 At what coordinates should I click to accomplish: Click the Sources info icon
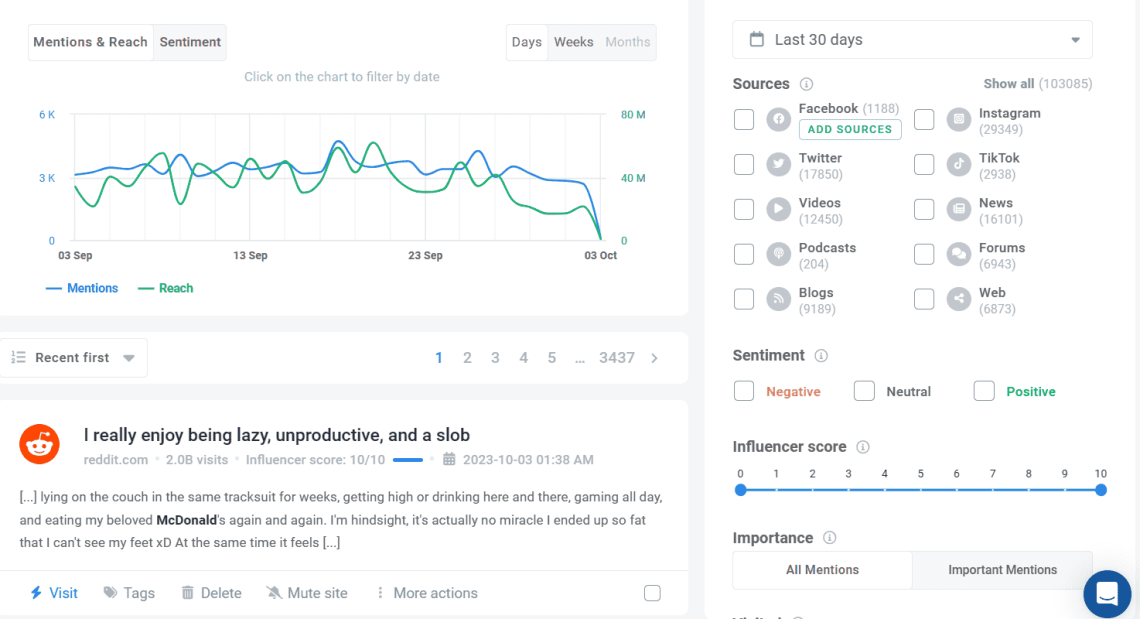coord(807,84)
